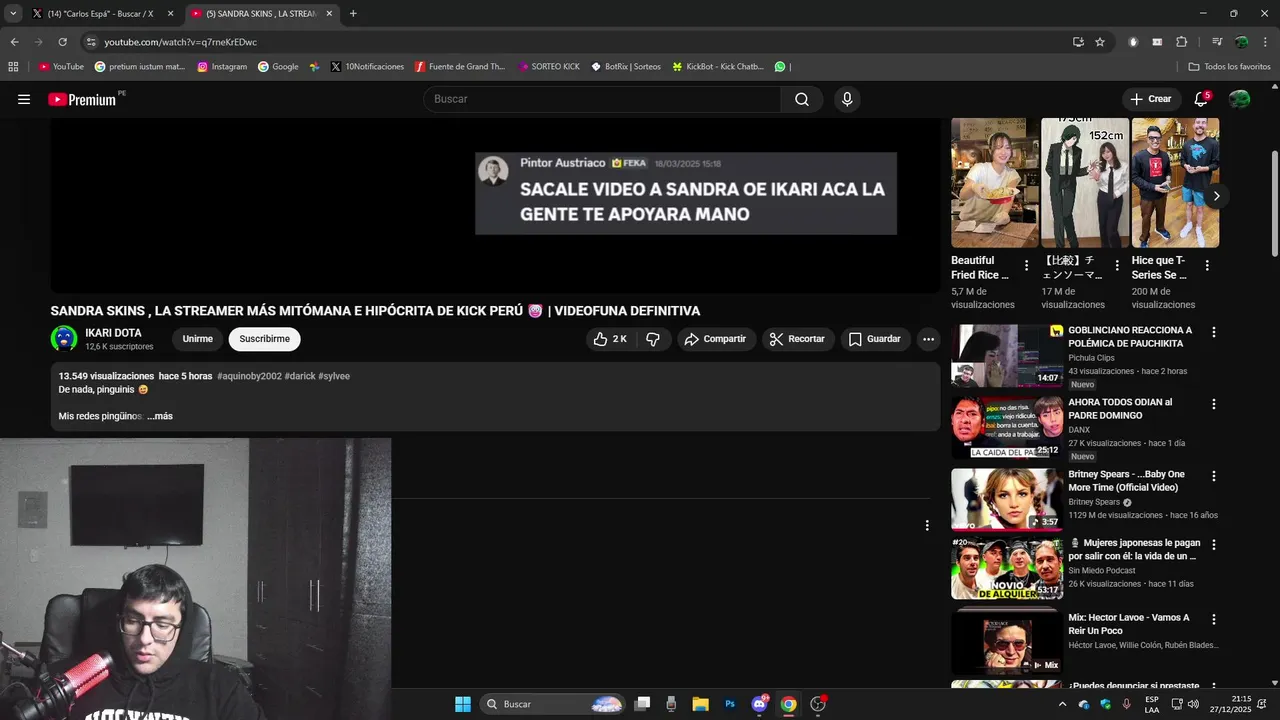The width and height of the screenshot is (1280, 720).
Task: Open options for Mujeres japonesas video
Action: tap(1214, 545)
